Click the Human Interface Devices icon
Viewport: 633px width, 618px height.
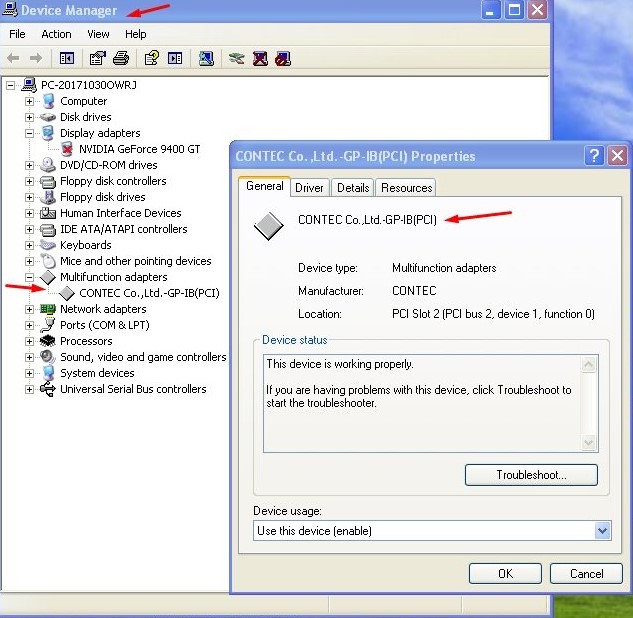coord(48,213)
